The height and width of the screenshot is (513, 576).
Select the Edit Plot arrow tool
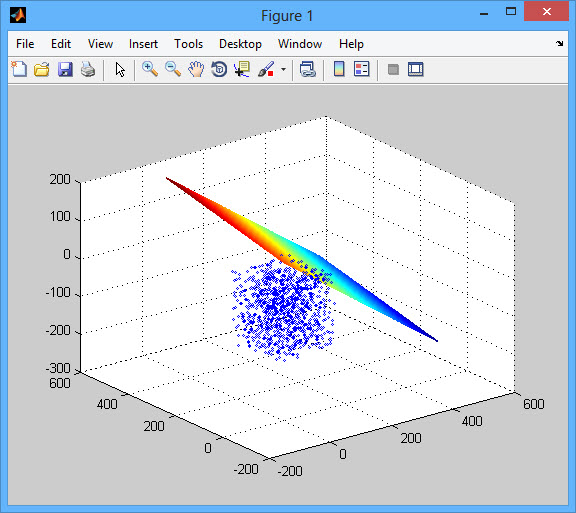click(x=120, y=69)
